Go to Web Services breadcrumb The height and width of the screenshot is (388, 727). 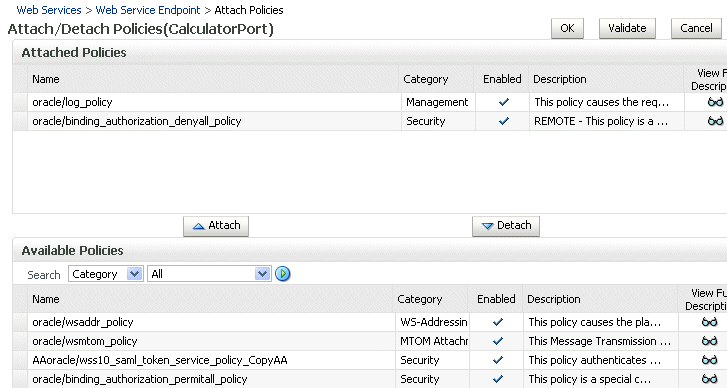(x=49, y=10)
